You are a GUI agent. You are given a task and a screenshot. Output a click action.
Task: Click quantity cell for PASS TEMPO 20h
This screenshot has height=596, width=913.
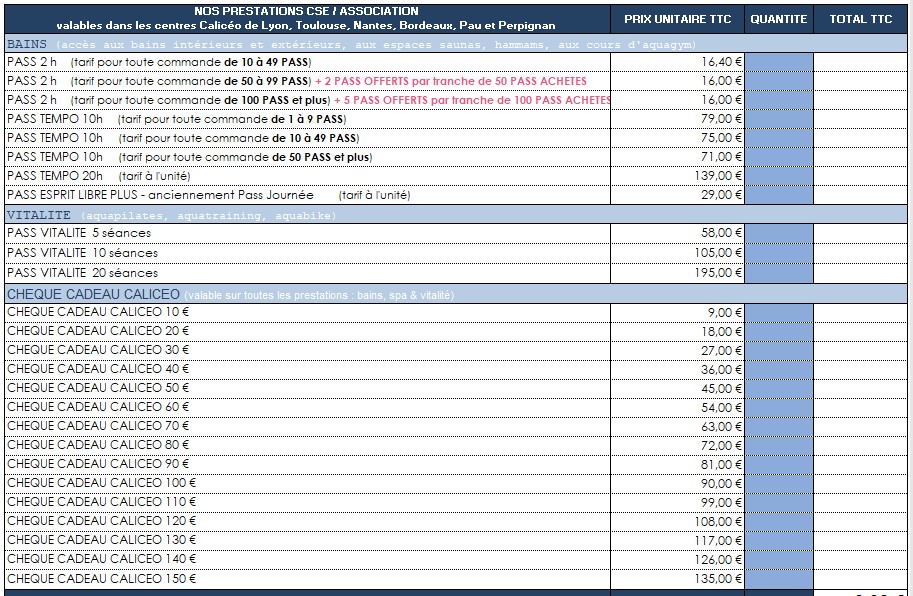779,176
